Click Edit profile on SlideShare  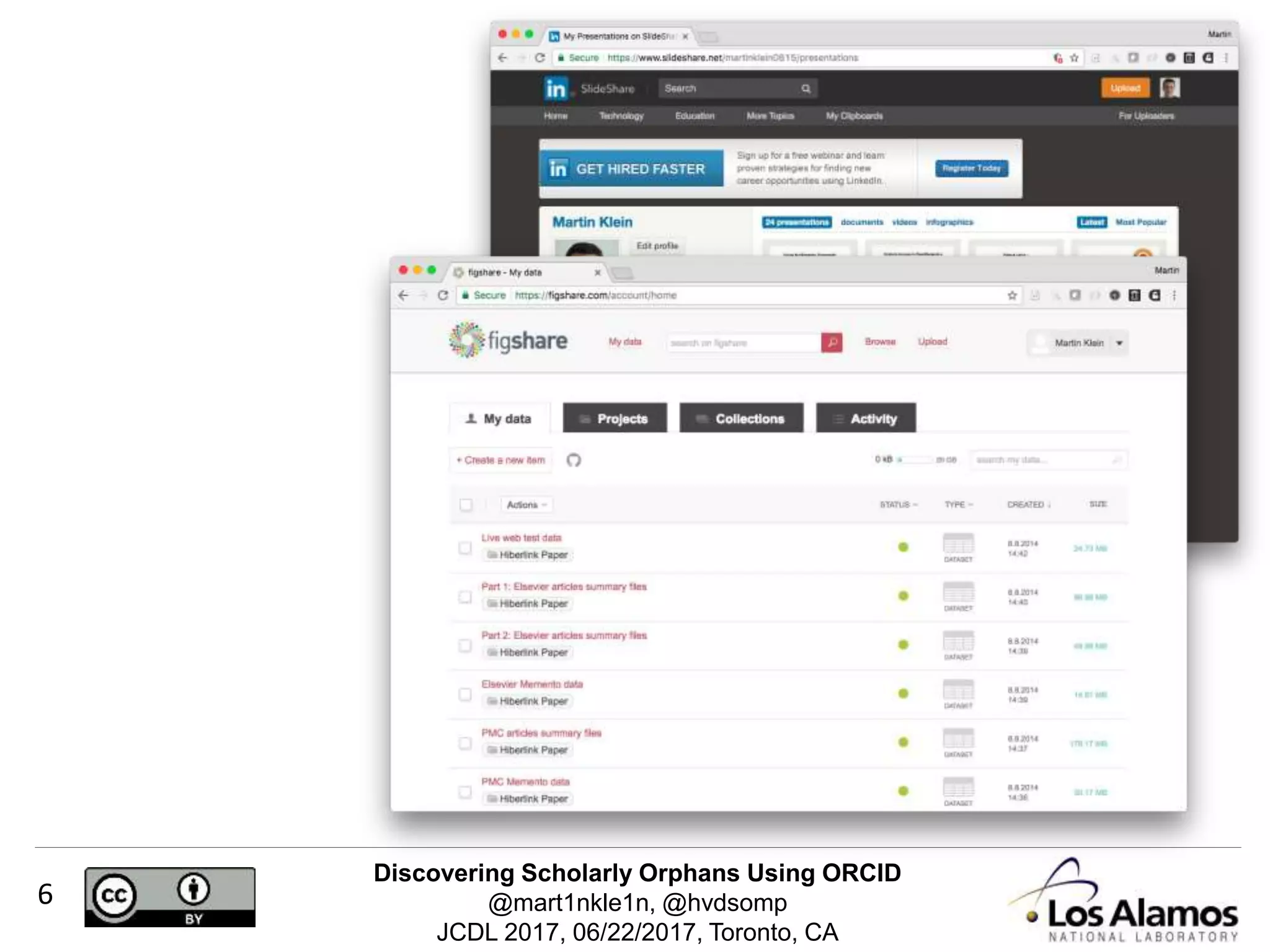coord(657,246)
